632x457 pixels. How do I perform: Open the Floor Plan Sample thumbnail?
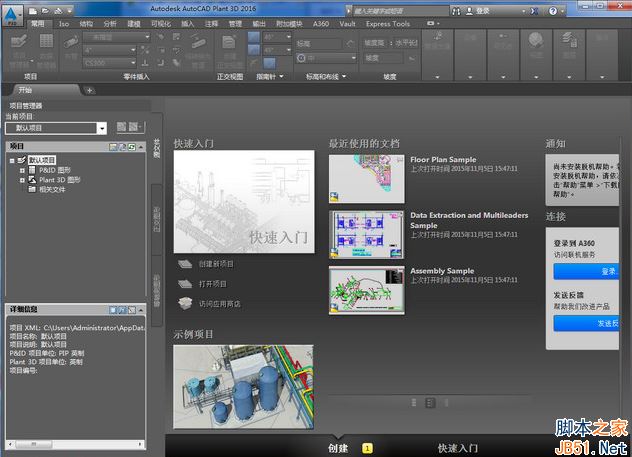click(366, 177)
